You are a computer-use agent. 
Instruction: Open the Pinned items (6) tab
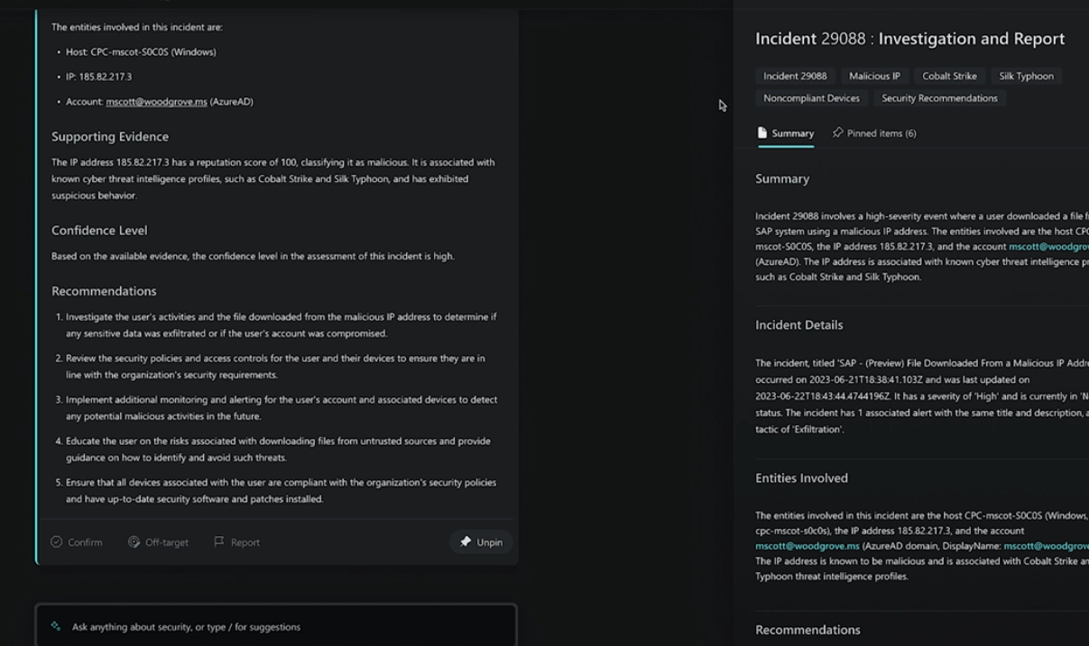click(874, 133)
